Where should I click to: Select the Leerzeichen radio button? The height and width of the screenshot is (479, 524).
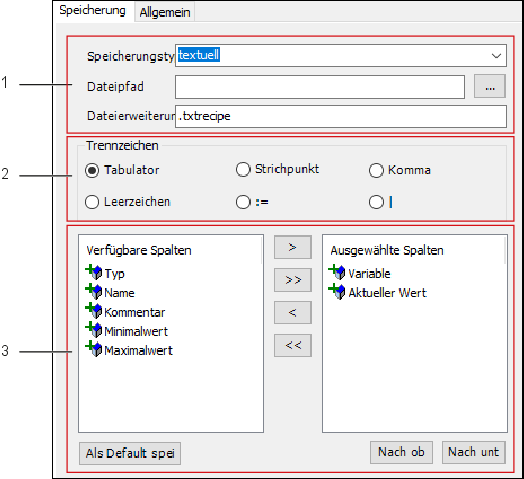[92, 202]
